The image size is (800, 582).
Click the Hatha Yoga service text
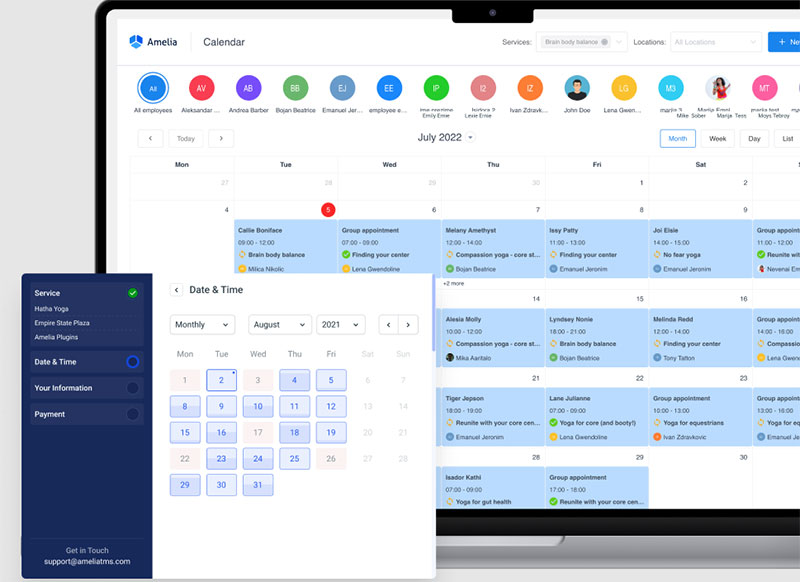52,309
